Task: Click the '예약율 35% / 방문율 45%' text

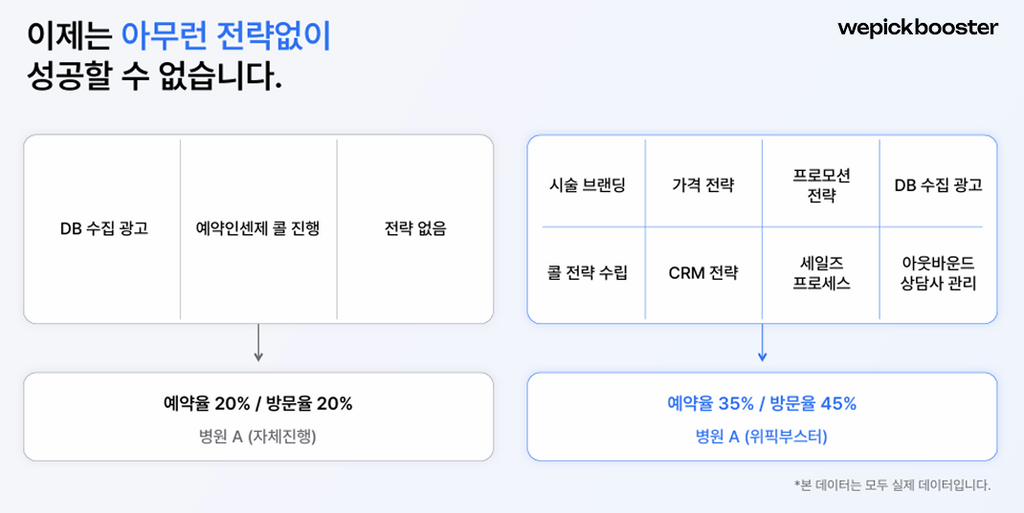Action: (x=761, y=403)
